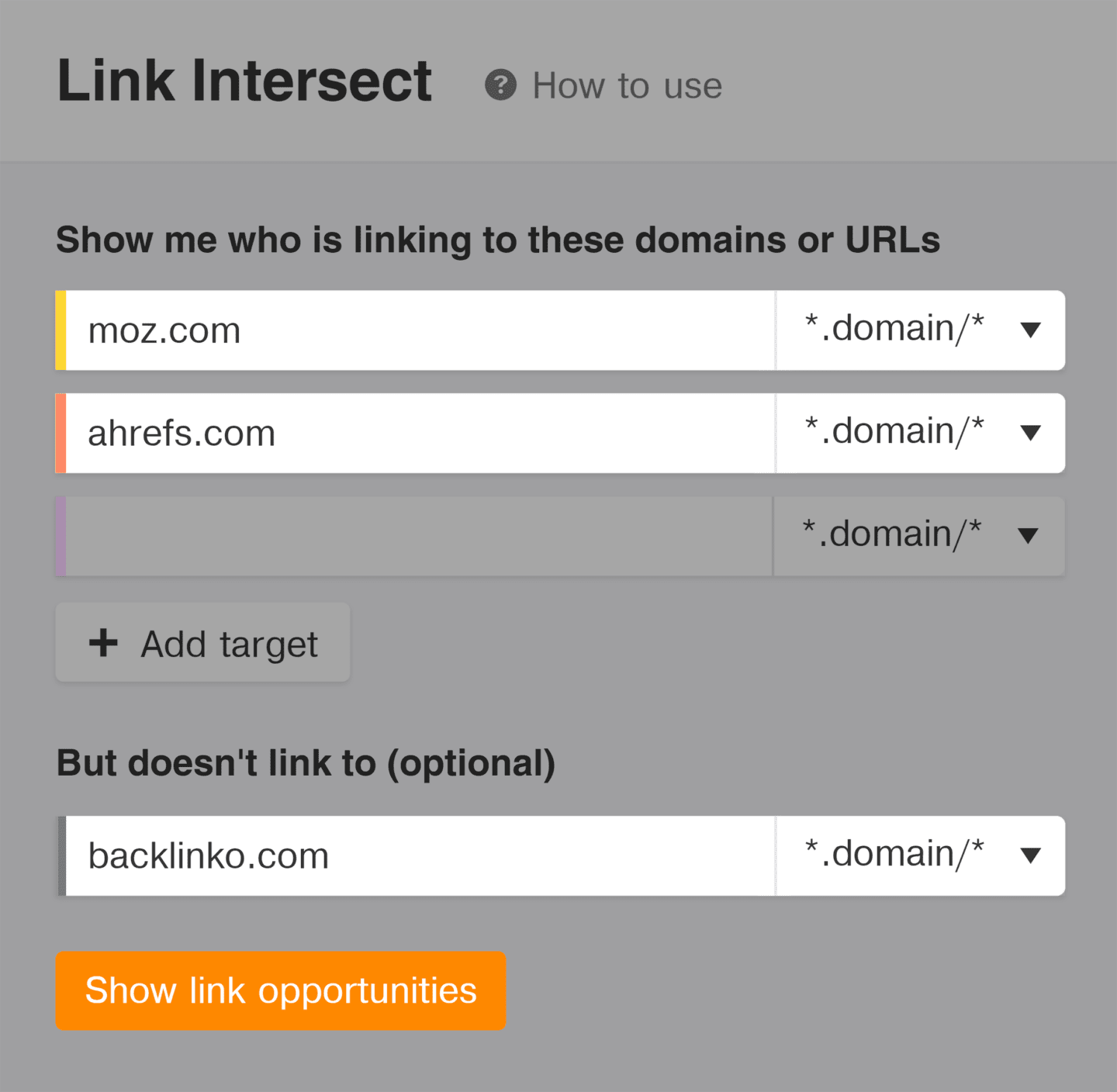Screen dimensions: 1117x1092
Task: Open the *.domain/* dropdown for backlinko.com
Action: pyautogui.click(x=919, y=855)
